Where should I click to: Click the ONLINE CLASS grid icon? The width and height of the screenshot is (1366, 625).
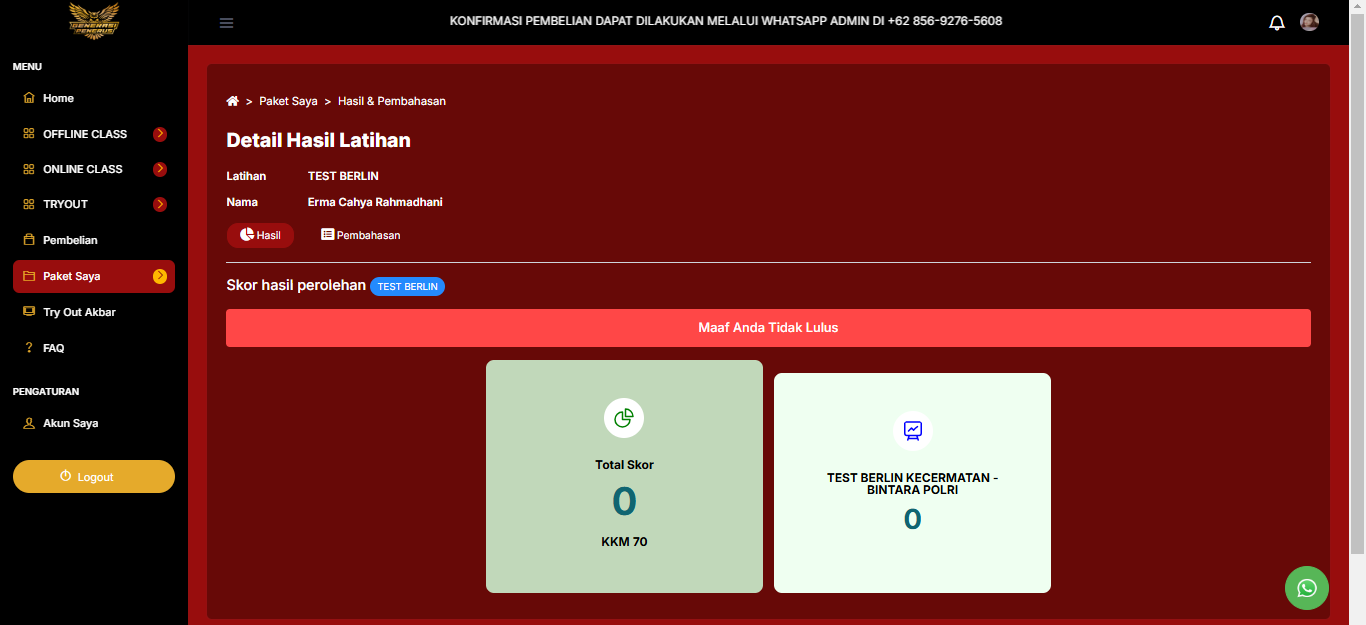tap(29, 169)
